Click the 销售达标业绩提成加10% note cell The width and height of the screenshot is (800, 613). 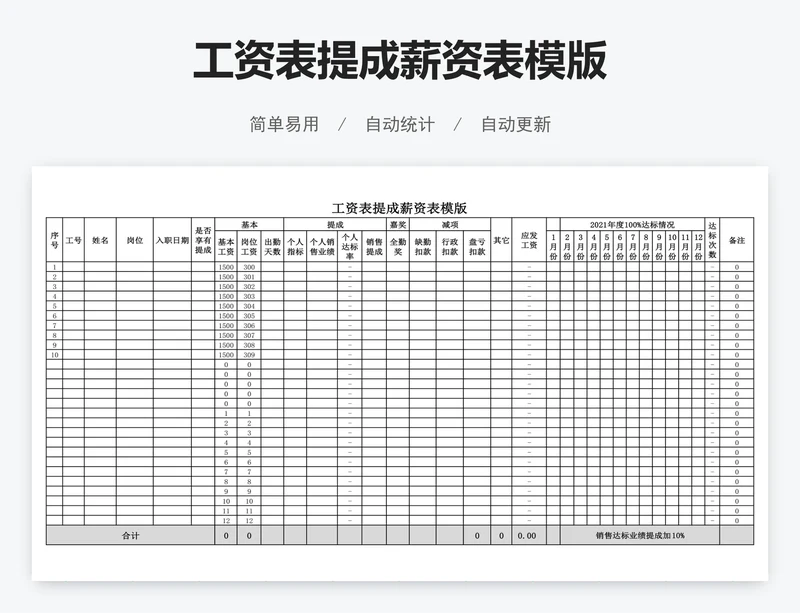(640, 535)
